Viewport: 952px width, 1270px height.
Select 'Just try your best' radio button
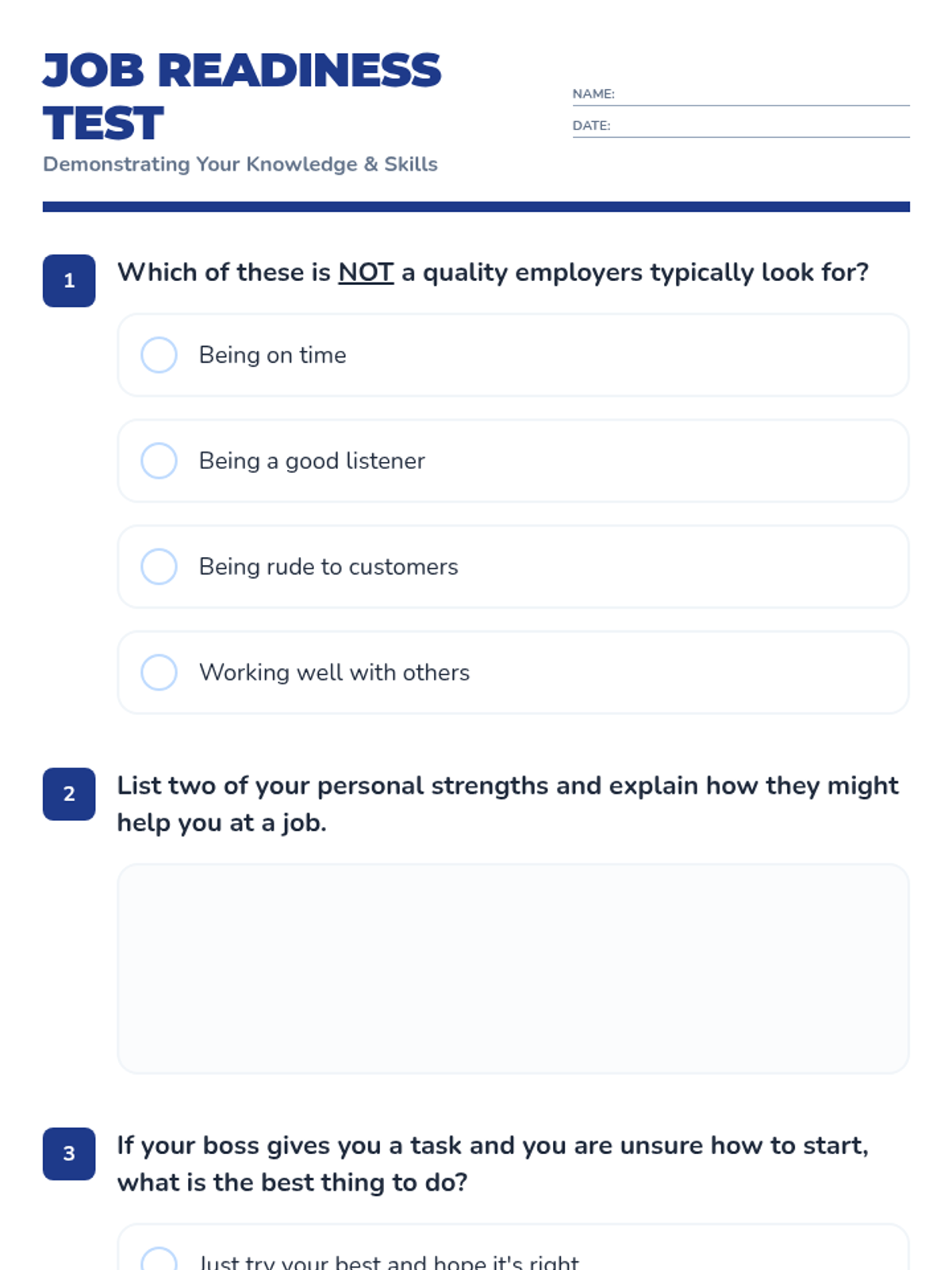[x=159, y=1260]
